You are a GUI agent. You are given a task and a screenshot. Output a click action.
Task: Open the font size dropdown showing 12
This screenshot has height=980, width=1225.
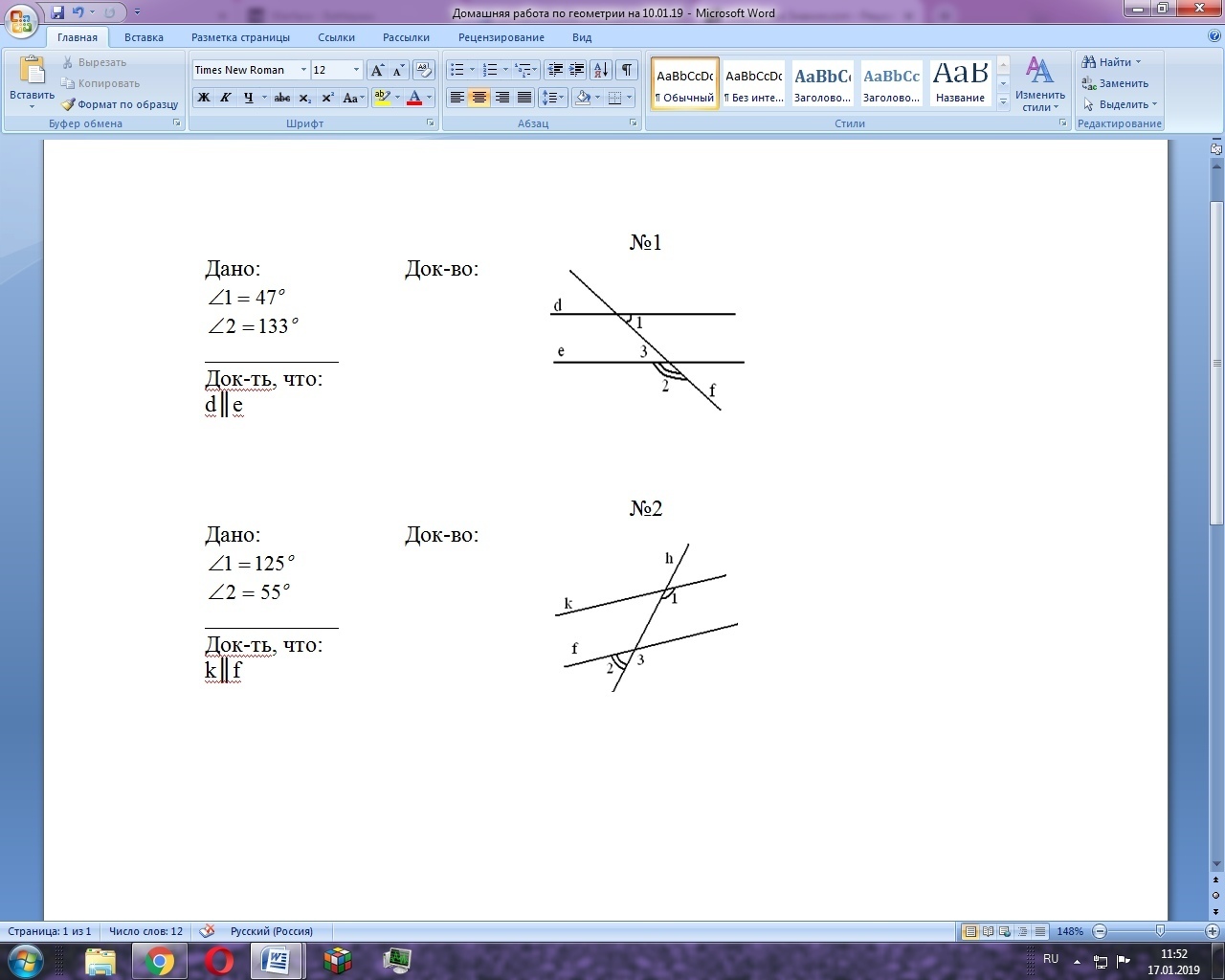pyautogui.click(x=356, y=70)
